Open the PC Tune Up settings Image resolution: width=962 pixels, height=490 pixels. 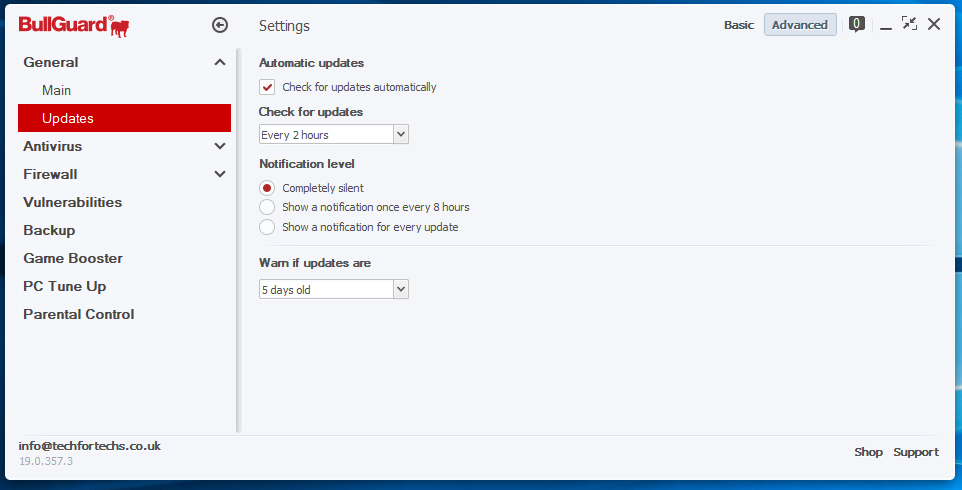pyautogui.click(x=64, y=286)
